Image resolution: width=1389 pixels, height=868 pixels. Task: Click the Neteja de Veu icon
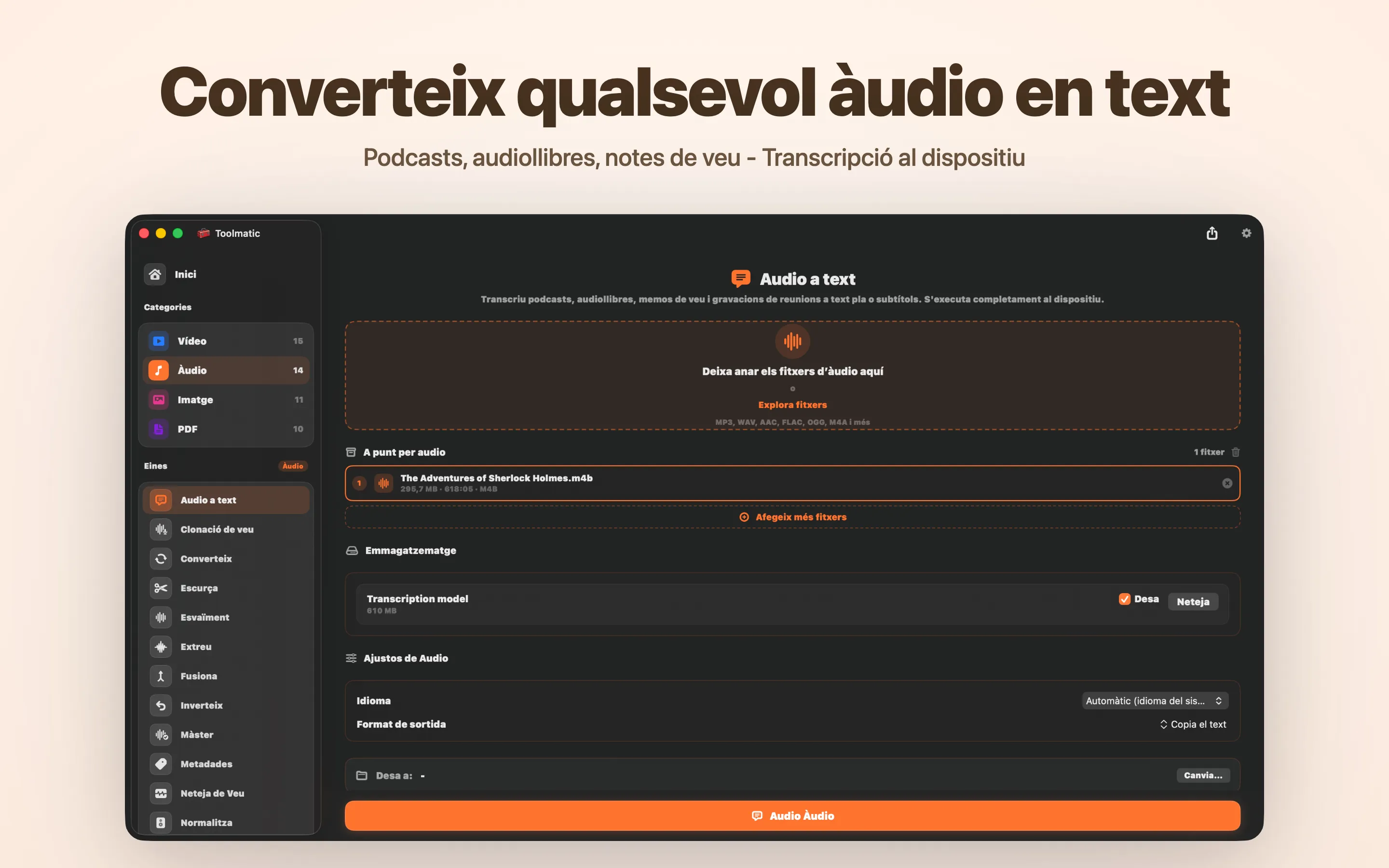(x=161, y=793)
